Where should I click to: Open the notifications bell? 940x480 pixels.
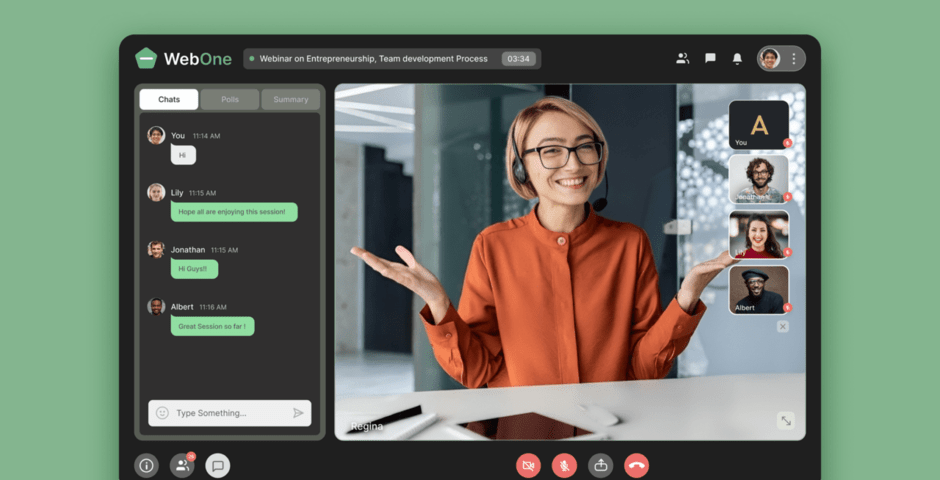[737, 59]
